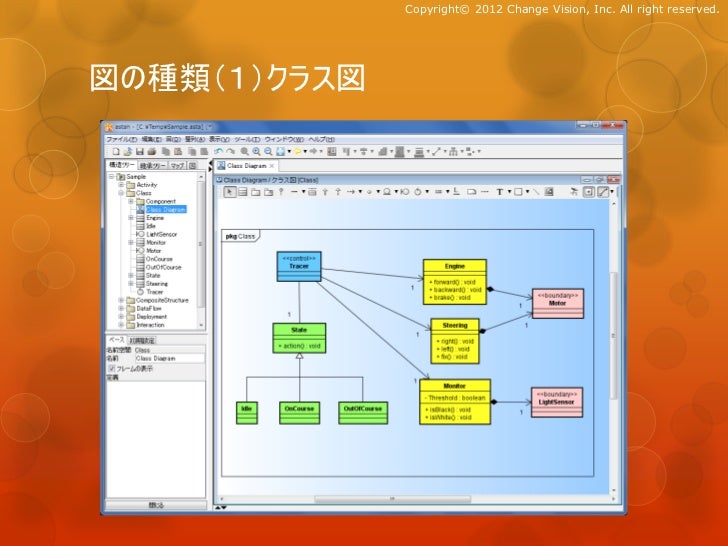
Task: Switch to the マップ tab
Action: click(x=177, y=166)
